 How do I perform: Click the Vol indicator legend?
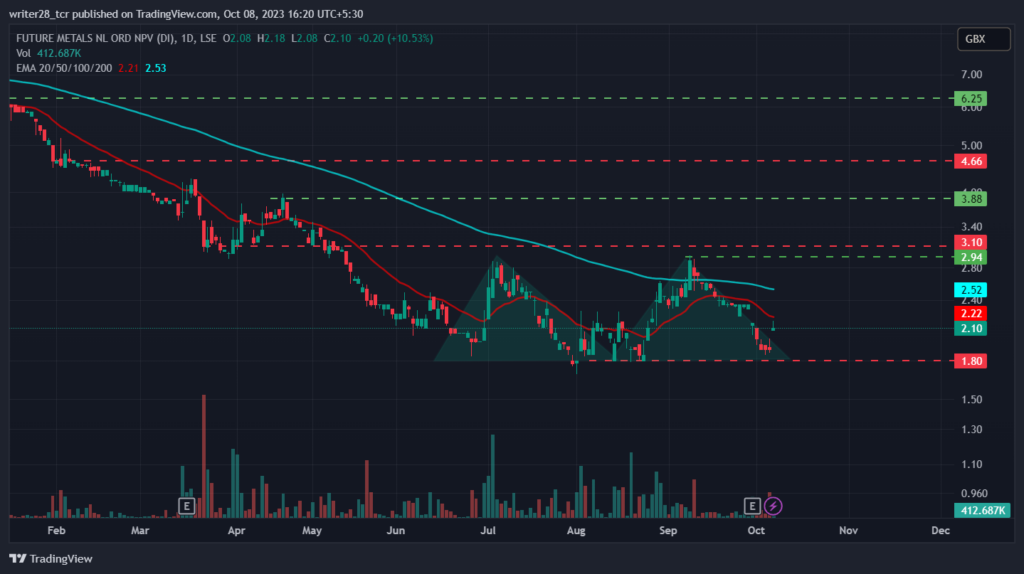24,54
